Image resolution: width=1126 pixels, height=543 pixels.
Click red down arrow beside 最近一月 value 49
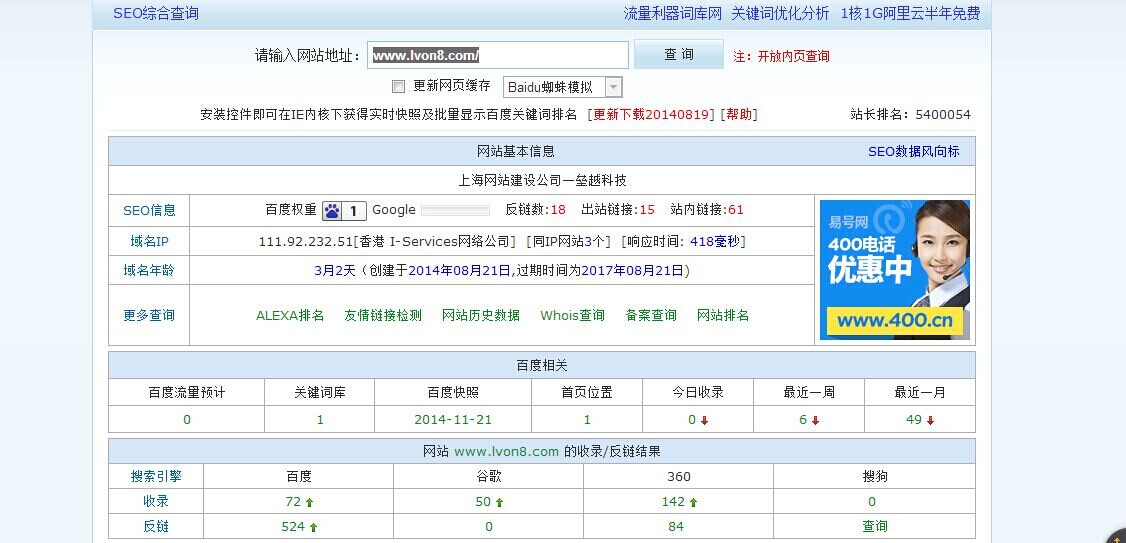tap(931, 421)
